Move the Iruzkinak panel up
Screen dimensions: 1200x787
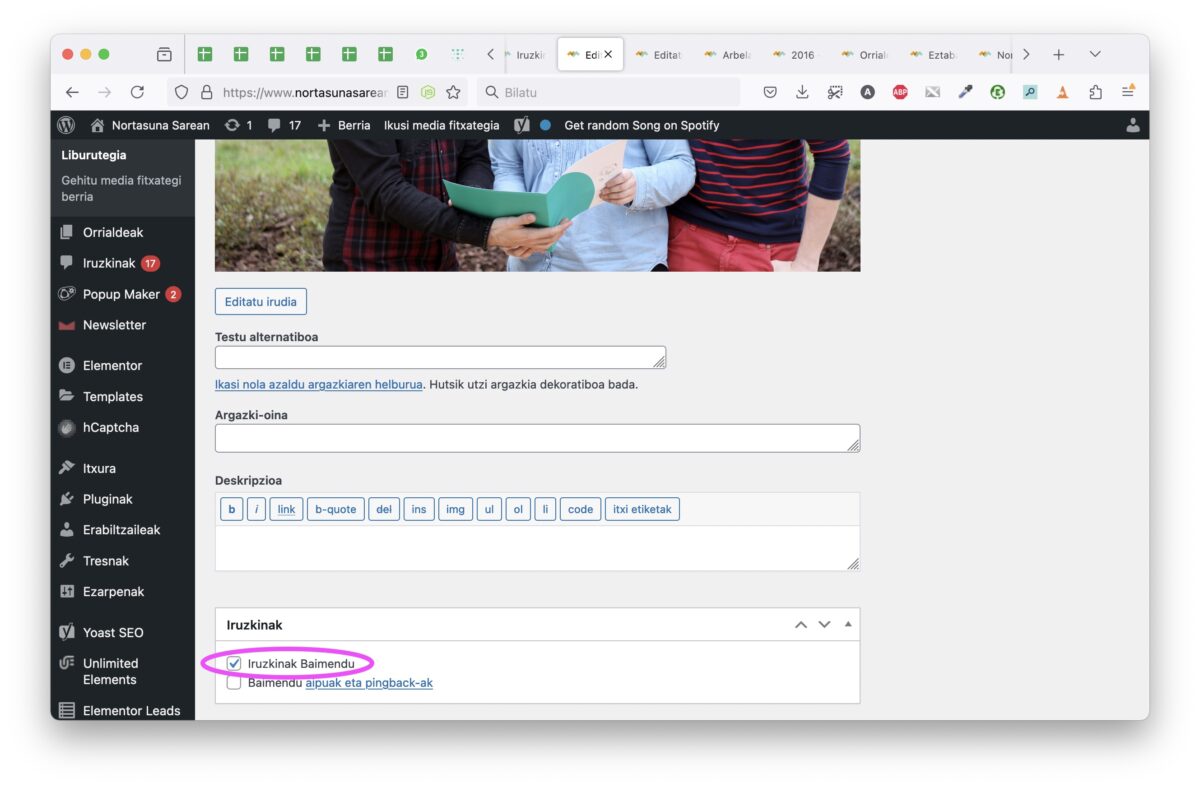coord(800,625)
